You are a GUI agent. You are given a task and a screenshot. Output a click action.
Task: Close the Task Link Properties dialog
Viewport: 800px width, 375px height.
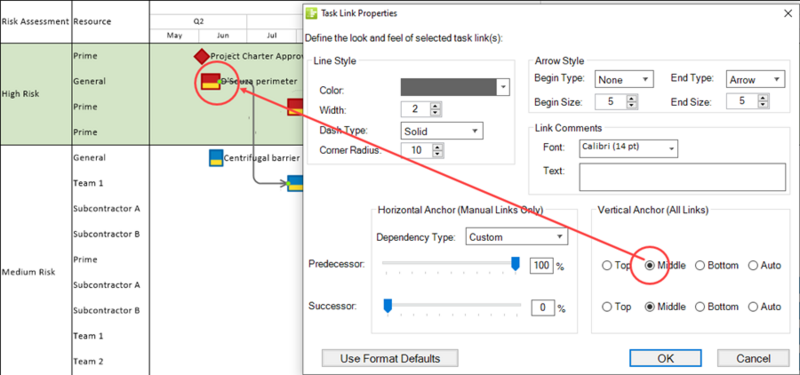pos(788,14)
